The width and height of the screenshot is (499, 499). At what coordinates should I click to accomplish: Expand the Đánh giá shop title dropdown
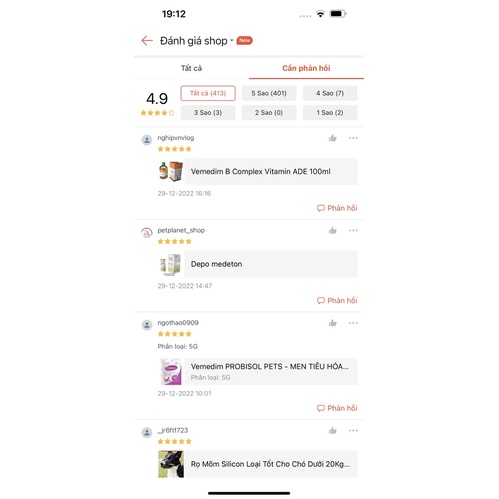click(232, 41)
